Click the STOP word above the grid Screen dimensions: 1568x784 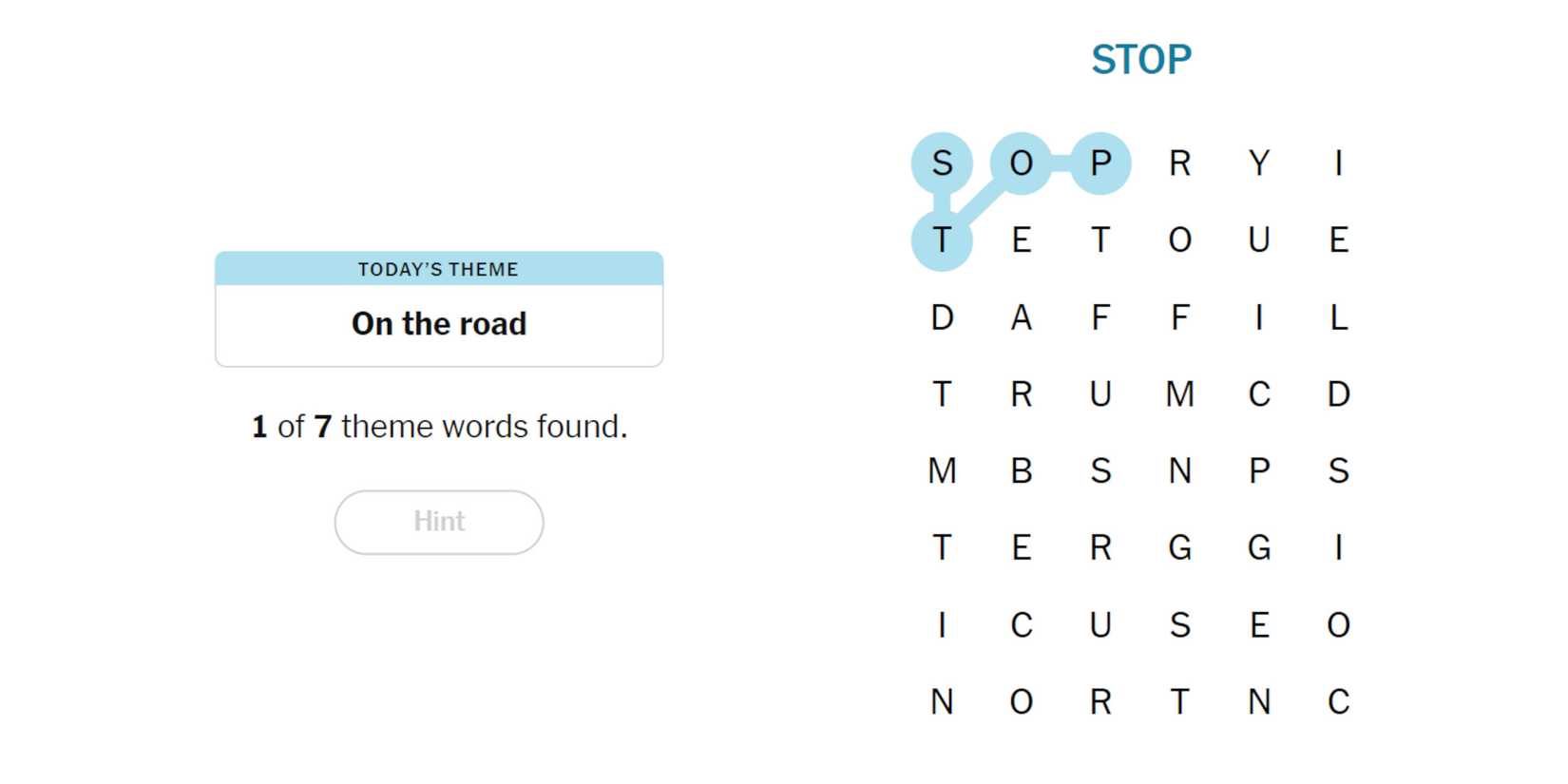click(x=1140, y=60)
